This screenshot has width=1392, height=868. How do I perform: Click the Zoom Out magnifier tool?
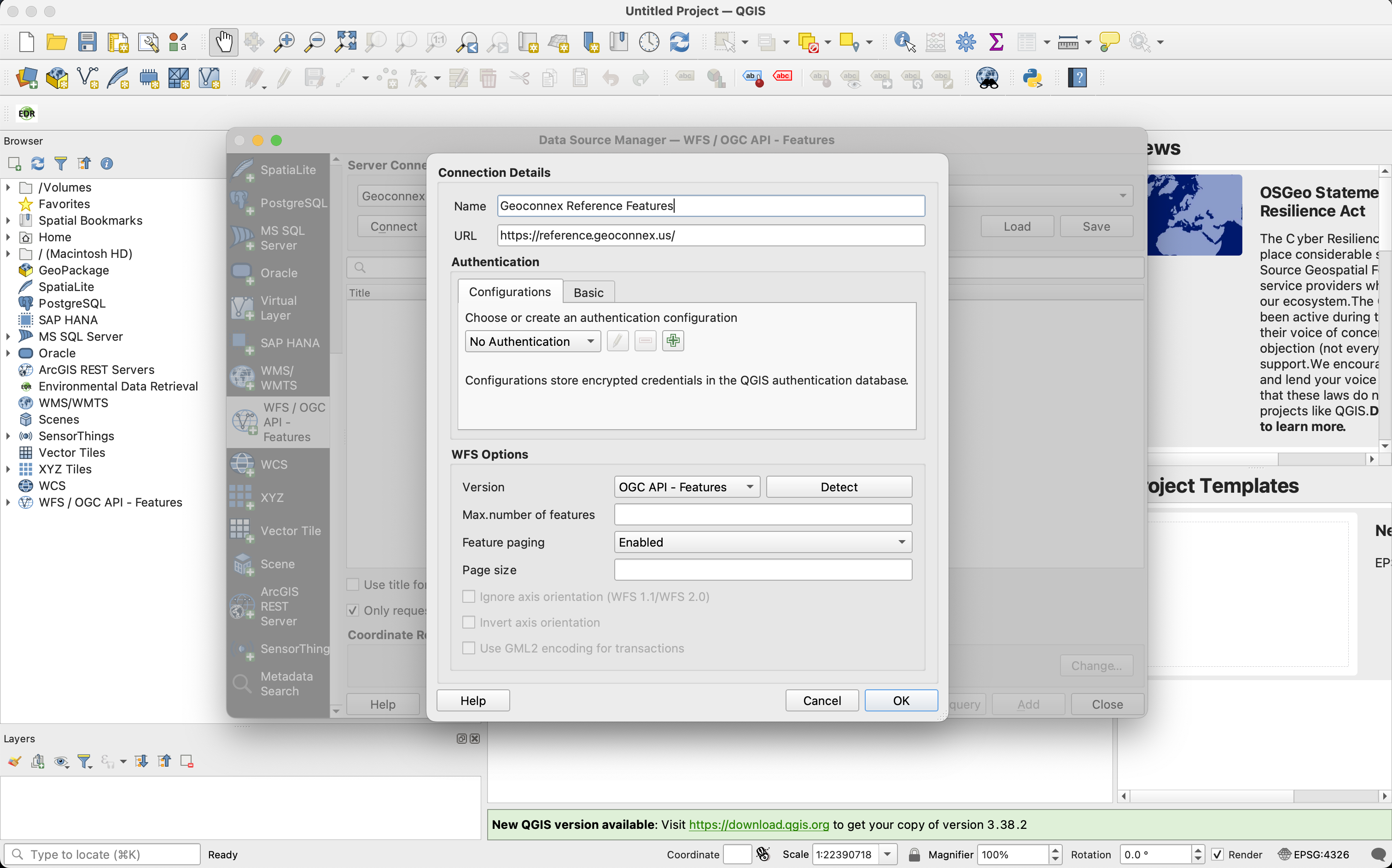pos(315,42)
